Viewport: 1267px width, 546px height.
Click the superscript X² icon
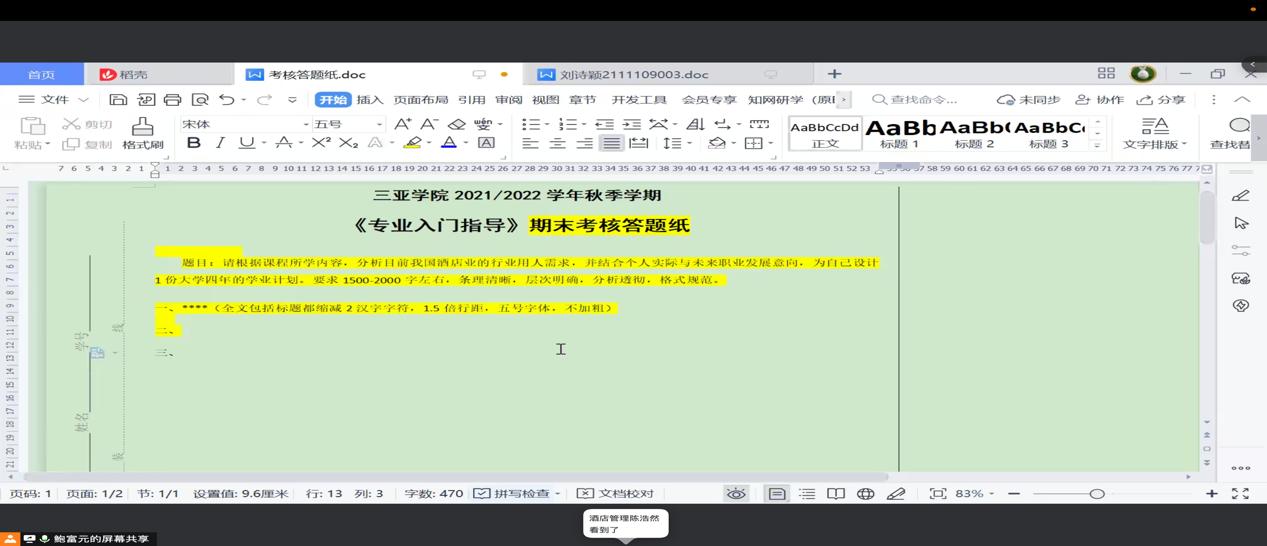tap(320, 144)
